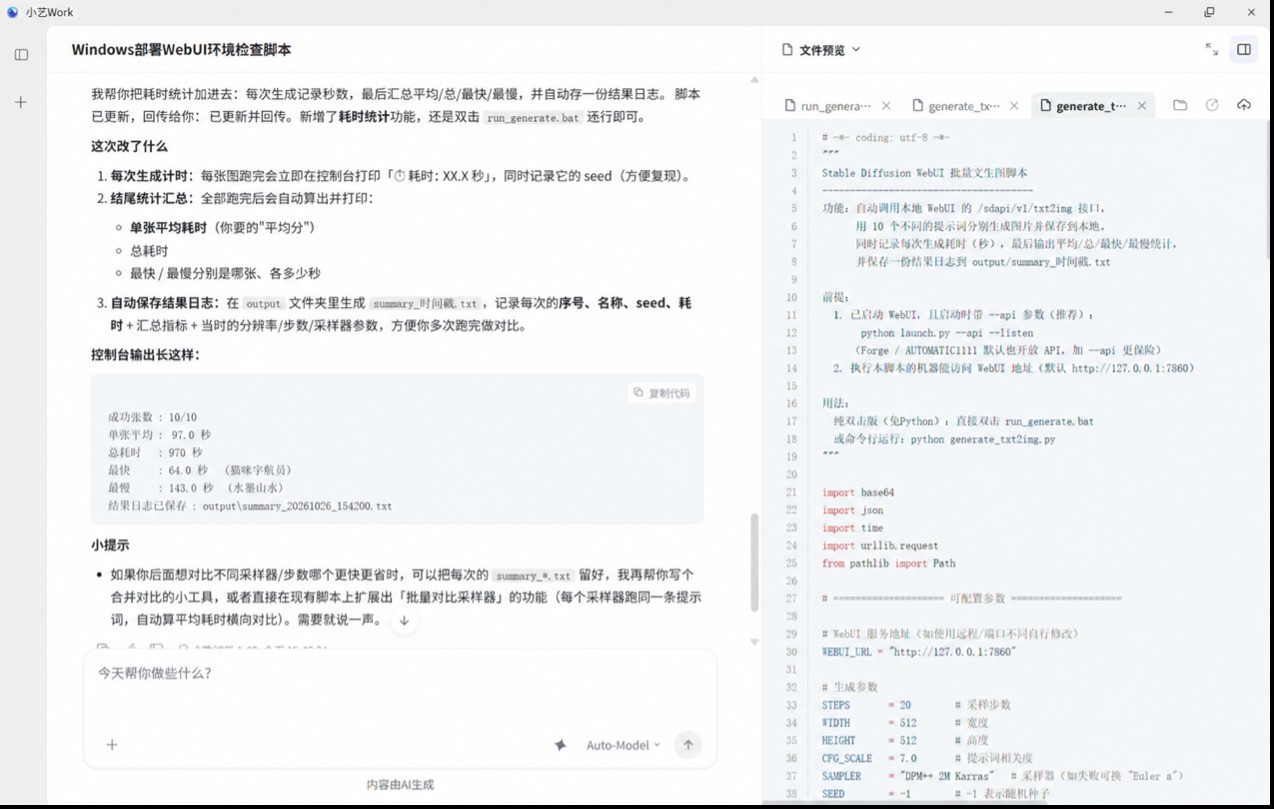This screenshot has height=809, width=1274.
Task: Close the active generate_t… tab
Action: [1141, 106]
